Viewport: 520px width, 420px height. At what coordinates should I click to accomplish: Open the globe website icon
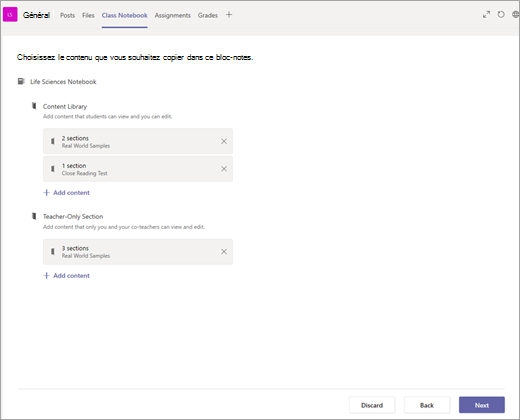[516, 15]
